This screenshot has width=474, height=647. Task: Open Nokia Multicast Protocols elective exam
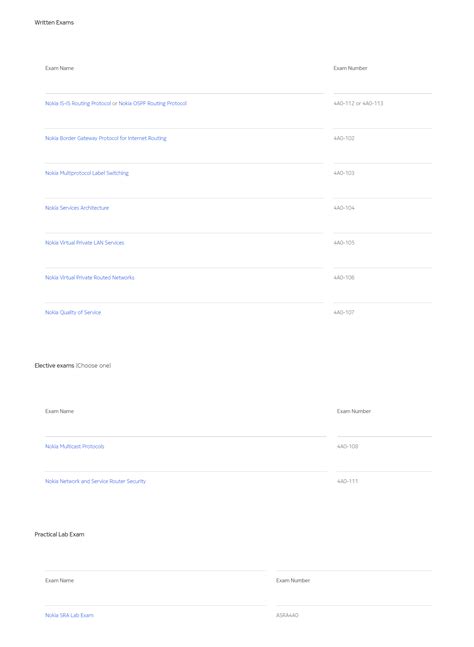coord(75,446)
